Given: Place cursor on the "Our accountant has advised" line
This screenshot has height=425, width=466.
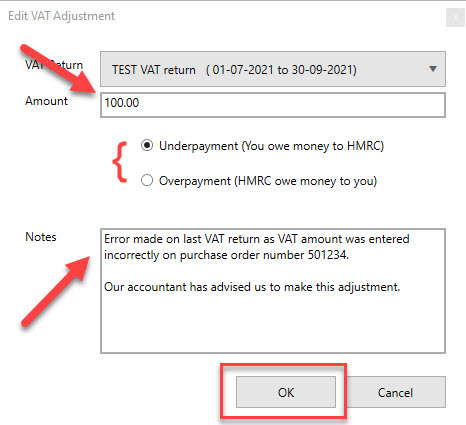Looking at the screenshot, I should pos(252,287).
